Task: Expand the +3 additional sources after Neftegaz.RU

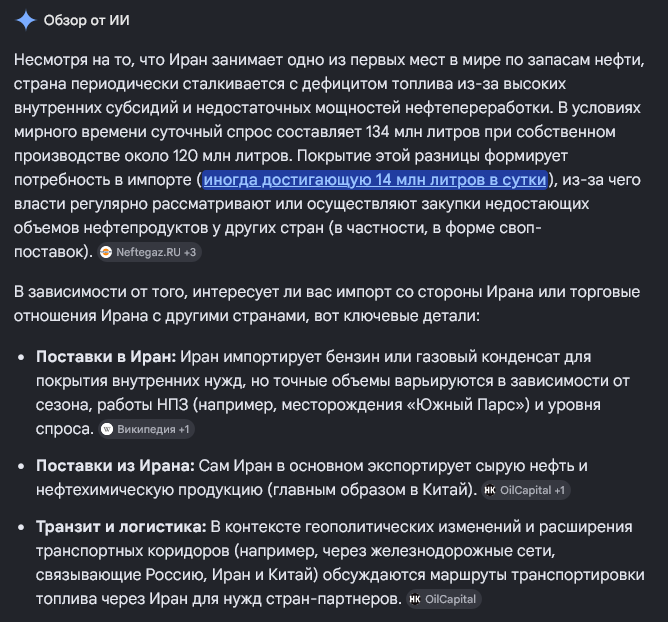Action: point(190,252)
